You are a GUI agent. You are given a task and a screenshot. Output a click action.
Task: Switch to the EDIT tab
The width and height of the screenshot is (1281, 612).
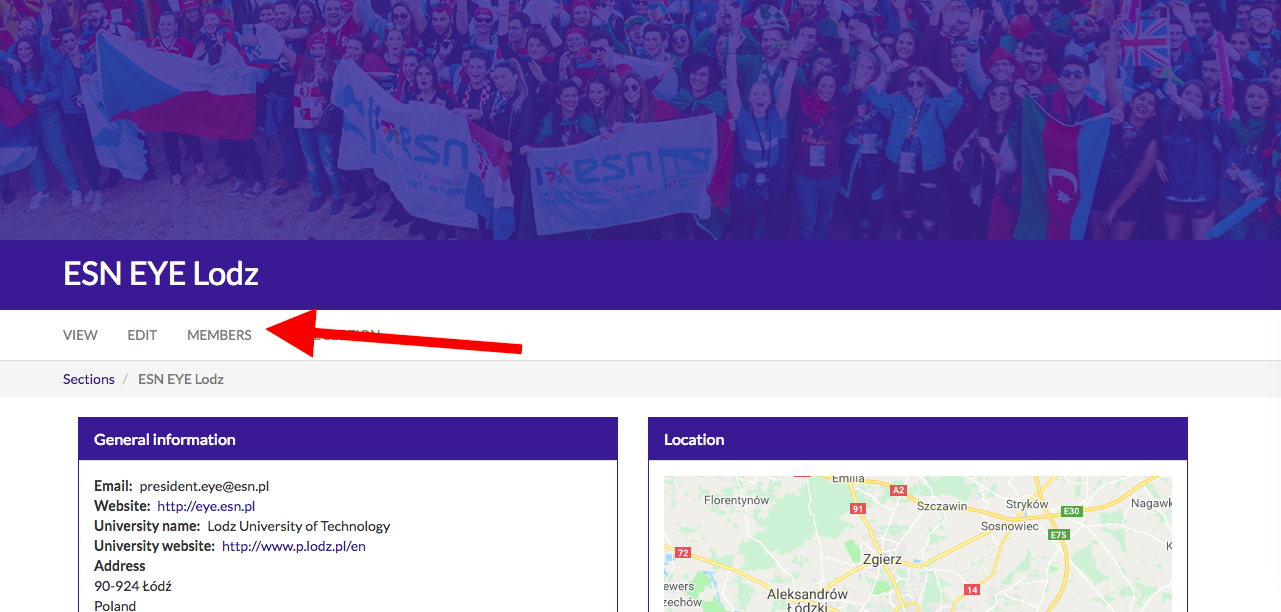point(142,335)
